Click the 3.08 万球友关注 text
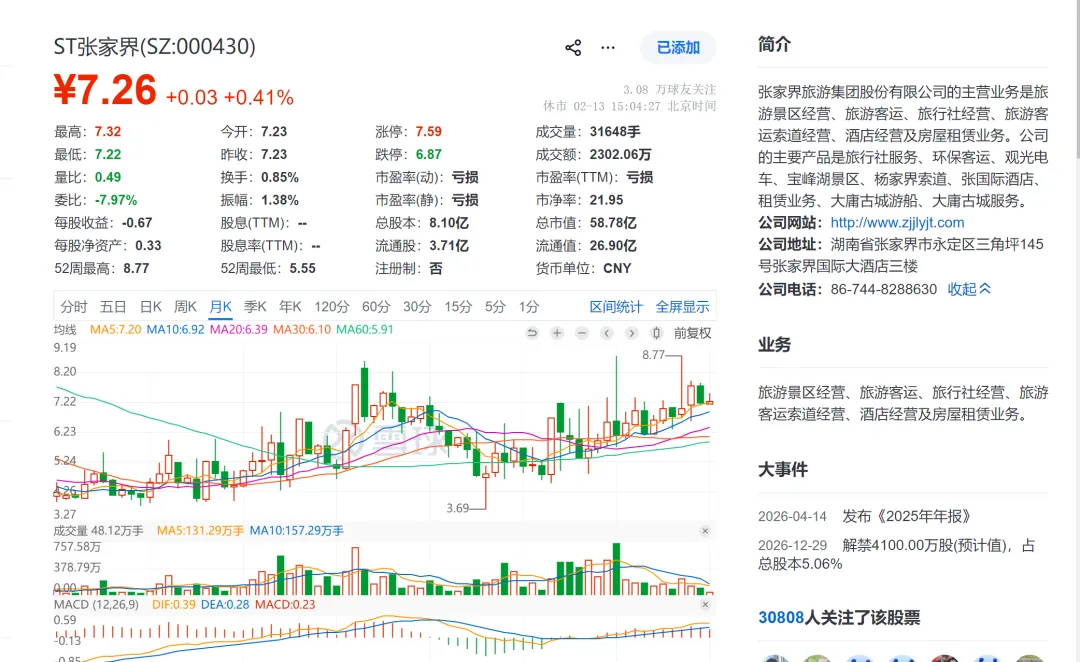This screenshot has height=662, width=1080. [x=669, y=90]
